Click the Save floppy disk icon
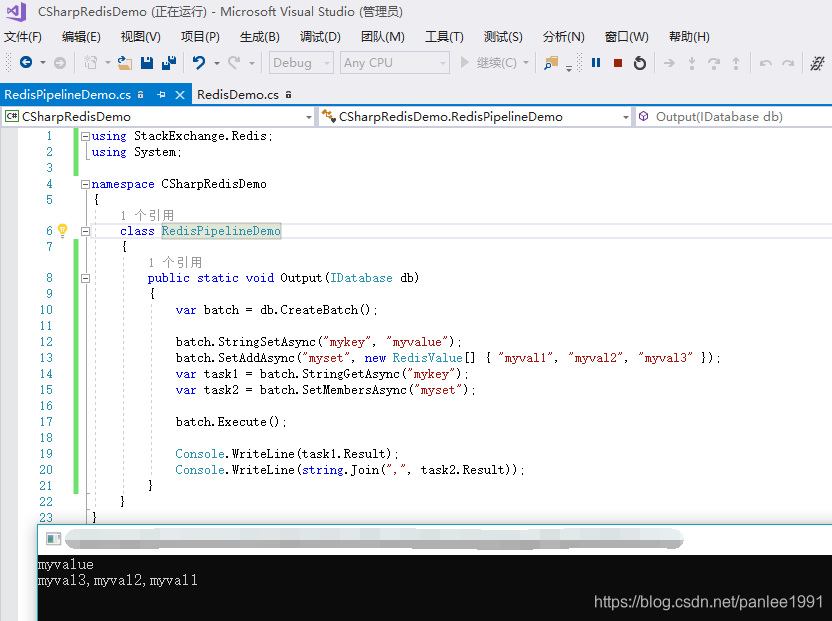Image resolution: width=832 pixels, height=621 pixels. point(147,63)
